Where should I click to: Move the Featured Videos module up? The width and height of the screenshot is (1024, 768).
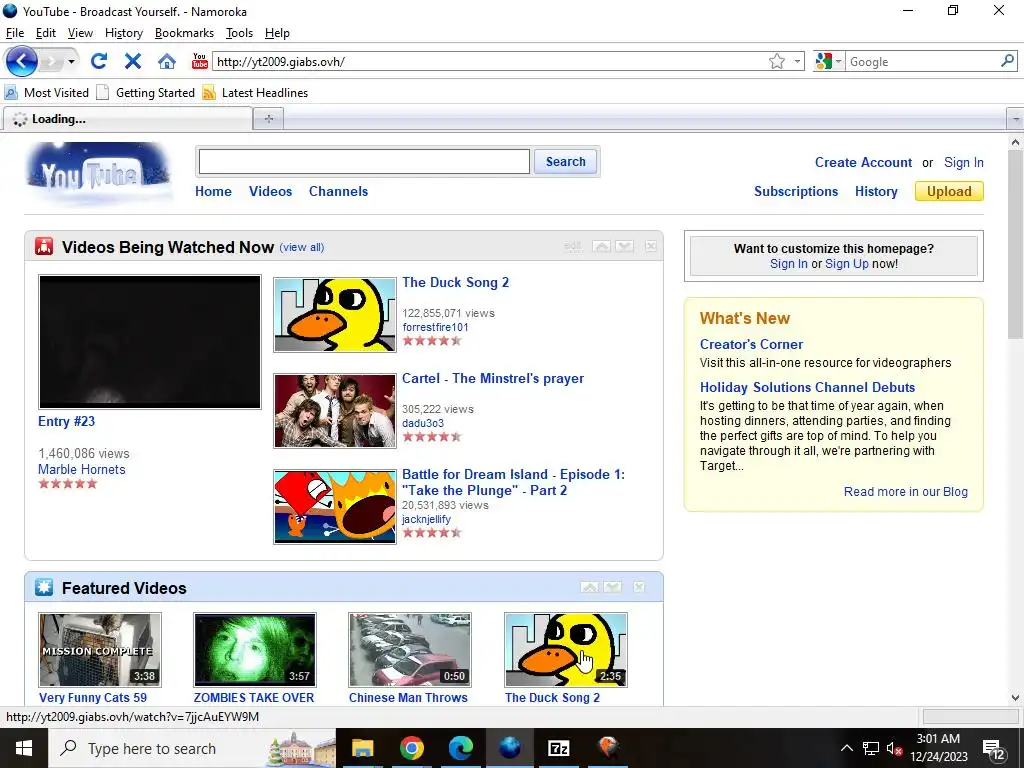click(x=590, y=587)
